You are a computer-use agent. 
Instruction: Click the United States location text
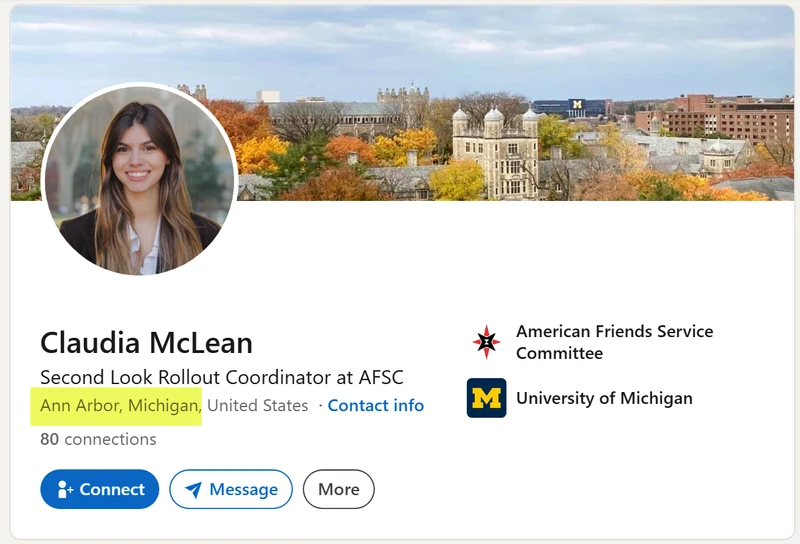pyautogui.click(x=258, y=406)
